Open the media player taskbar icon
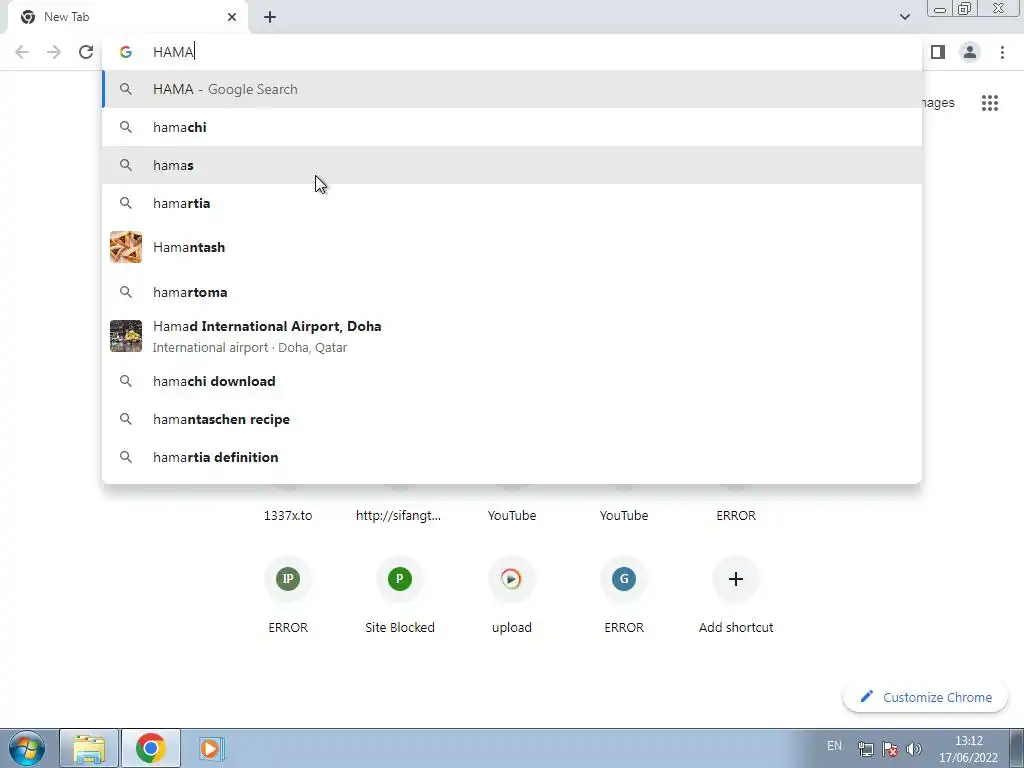 pos(210,748)
